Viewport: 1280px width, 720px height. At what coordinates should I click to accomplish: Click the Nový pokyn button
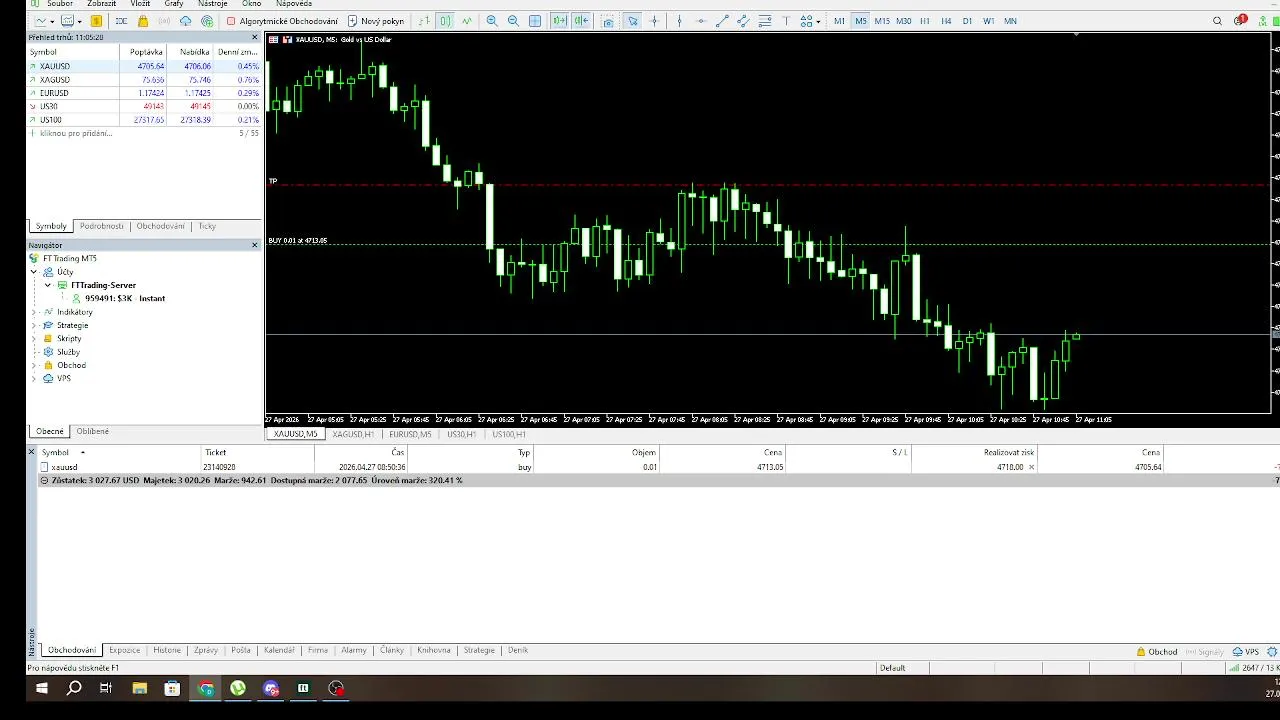point(375,21)
